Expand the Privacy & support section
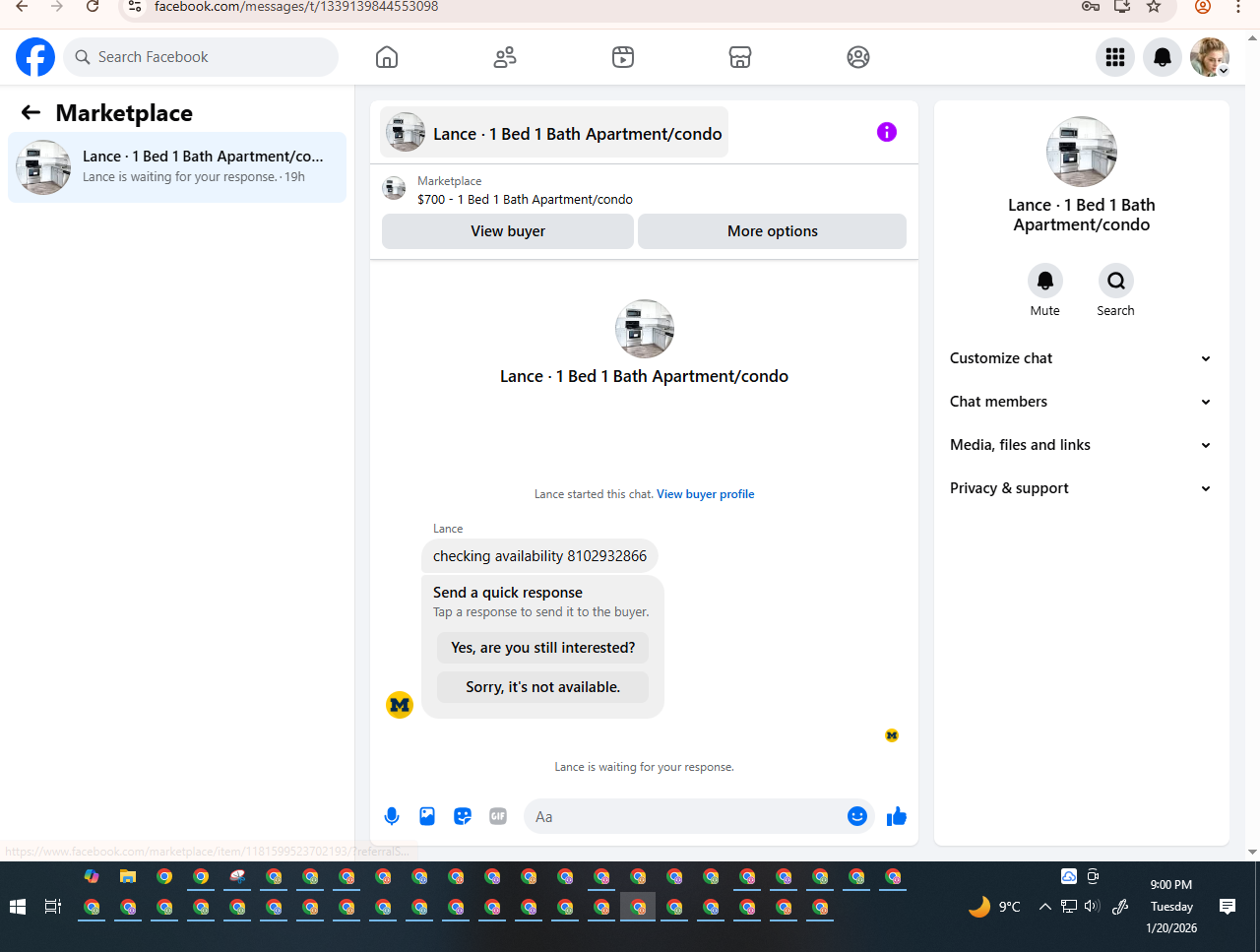Screen dimensions: 1260x952 (x=1081, y=488)
